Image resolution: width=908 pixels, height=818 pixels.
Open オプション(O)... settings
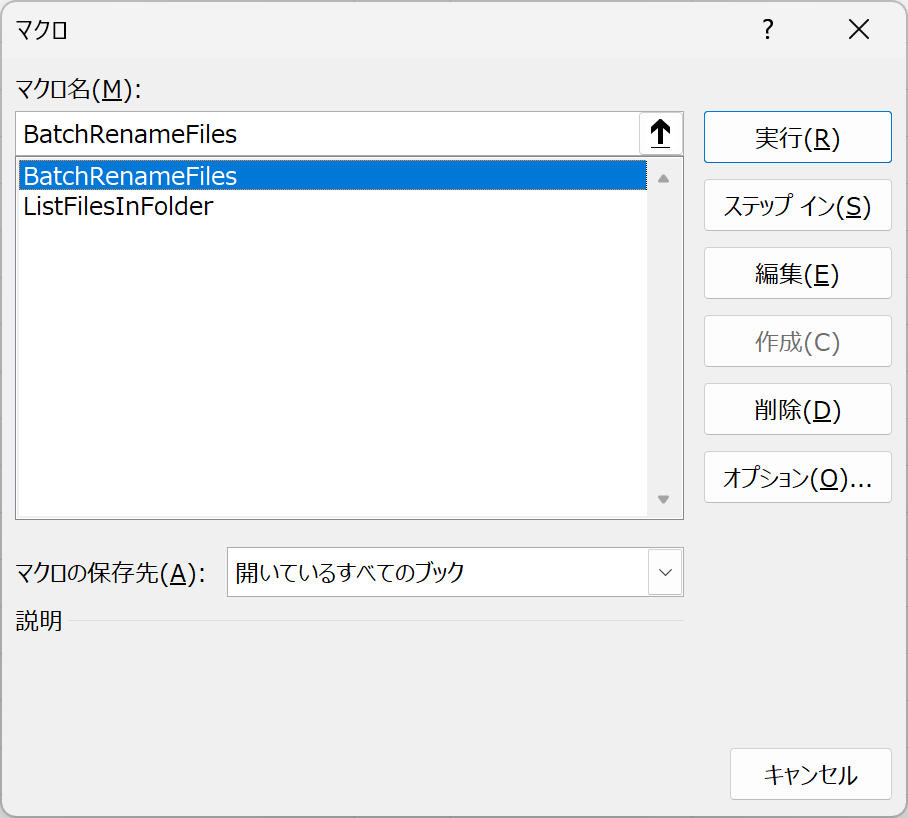797,478
